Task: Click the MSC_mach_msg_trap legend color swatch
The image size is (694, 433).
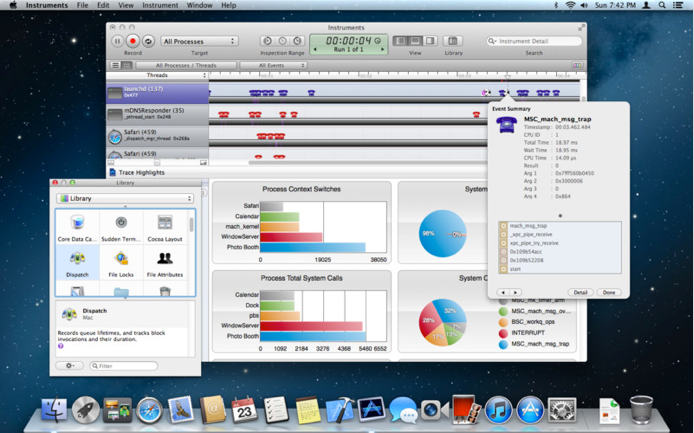Action: coord(503,344)
